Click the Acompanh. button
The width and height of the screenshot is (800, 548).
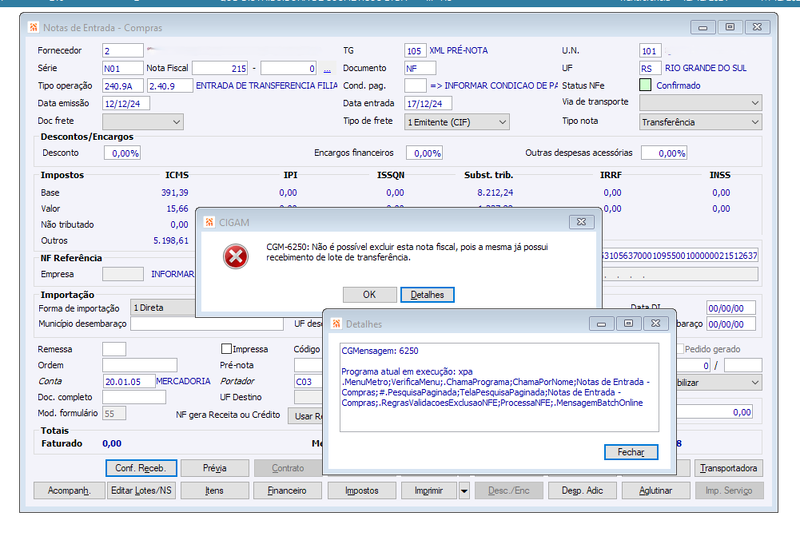69,490
